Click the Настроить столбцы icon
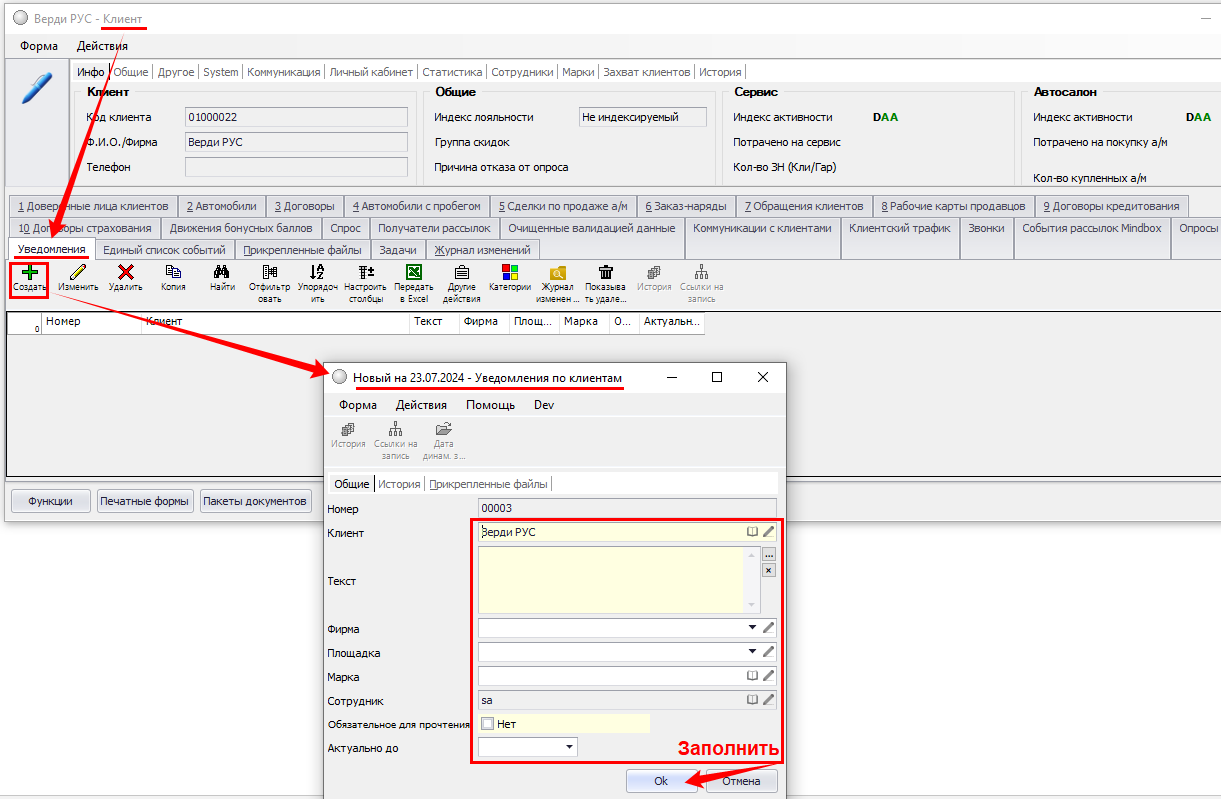 pos(365,272)
